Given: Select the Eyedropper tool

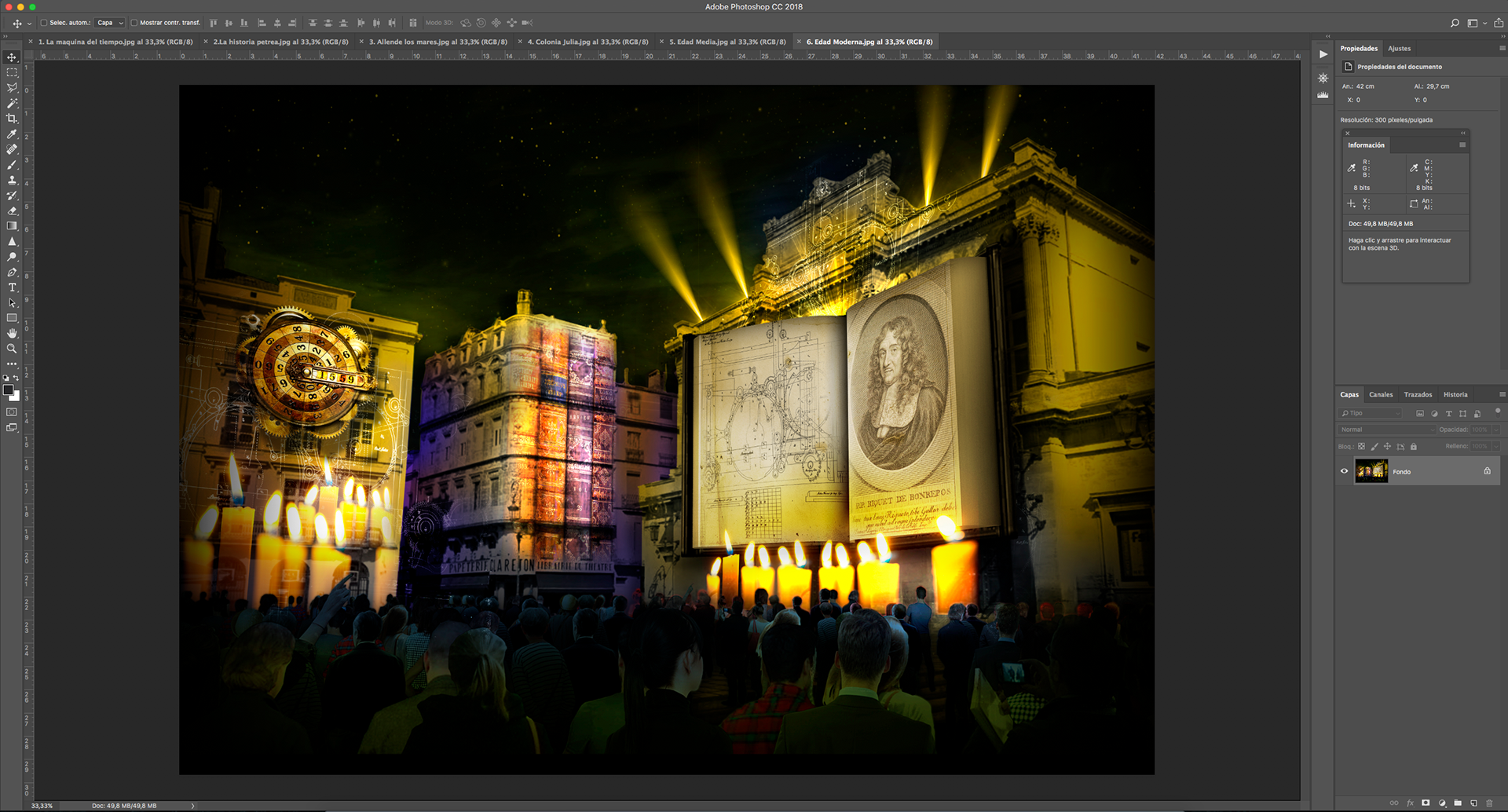Looking at the screenshot, I should point(12,134).
